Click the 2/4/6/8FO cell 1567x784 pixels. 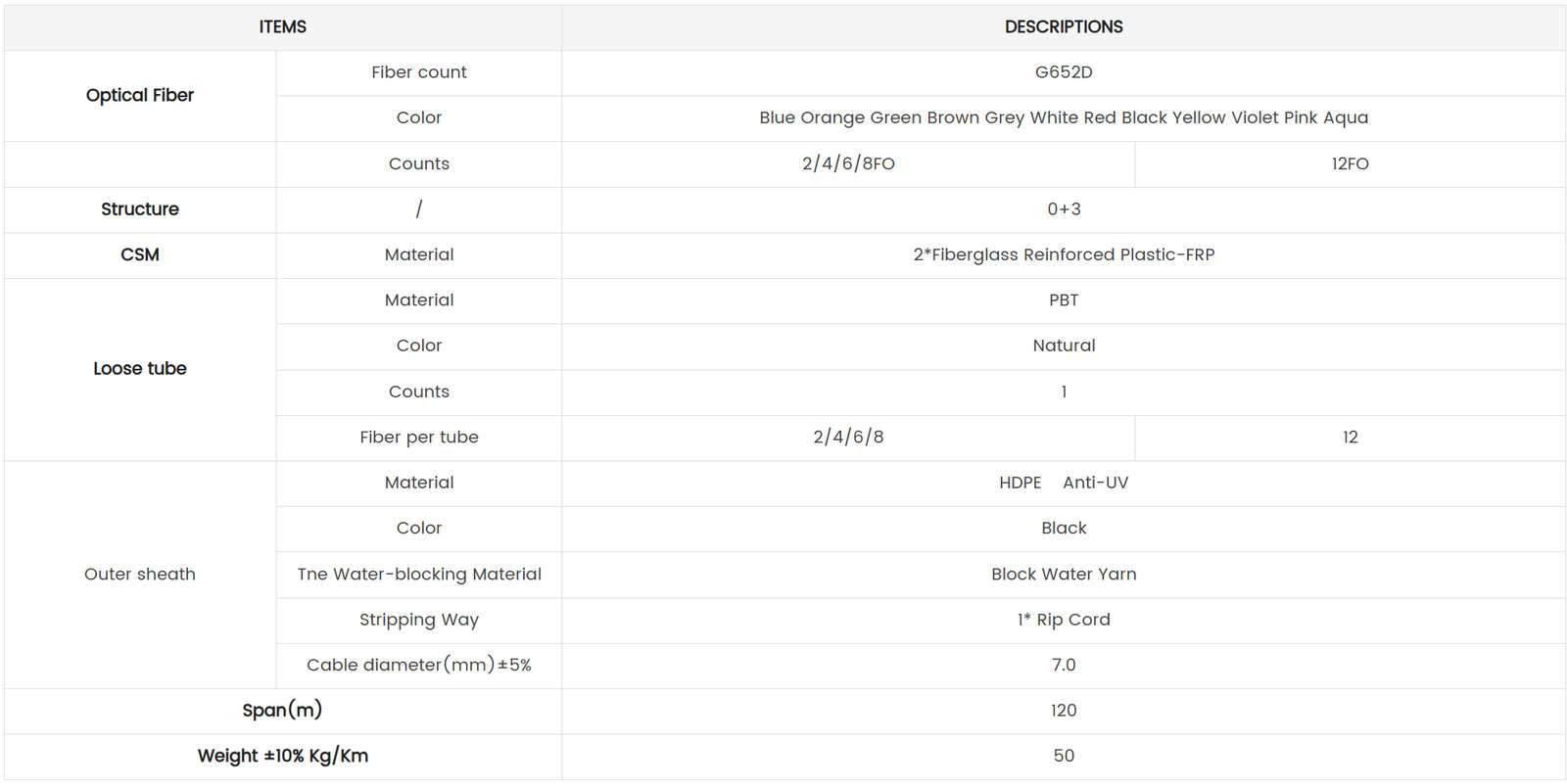click(x=848, y=163)
